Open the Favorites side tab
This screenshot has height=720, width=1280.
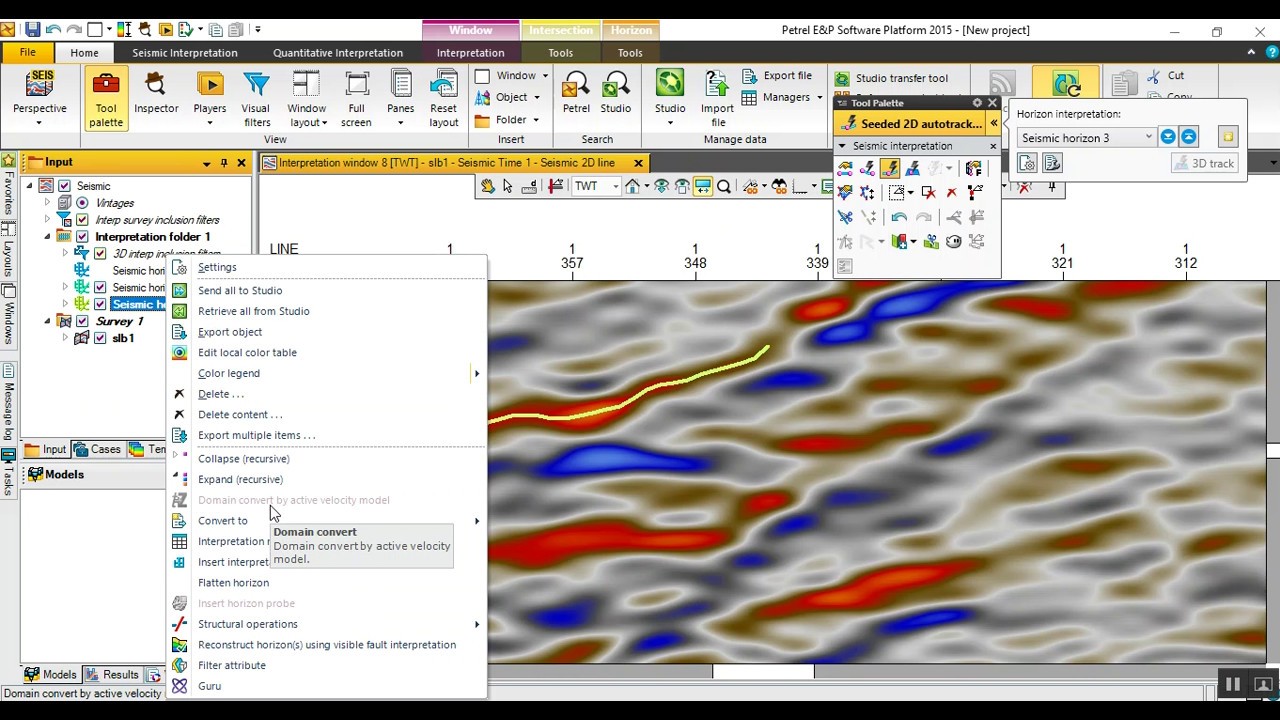tap(9, 183)
